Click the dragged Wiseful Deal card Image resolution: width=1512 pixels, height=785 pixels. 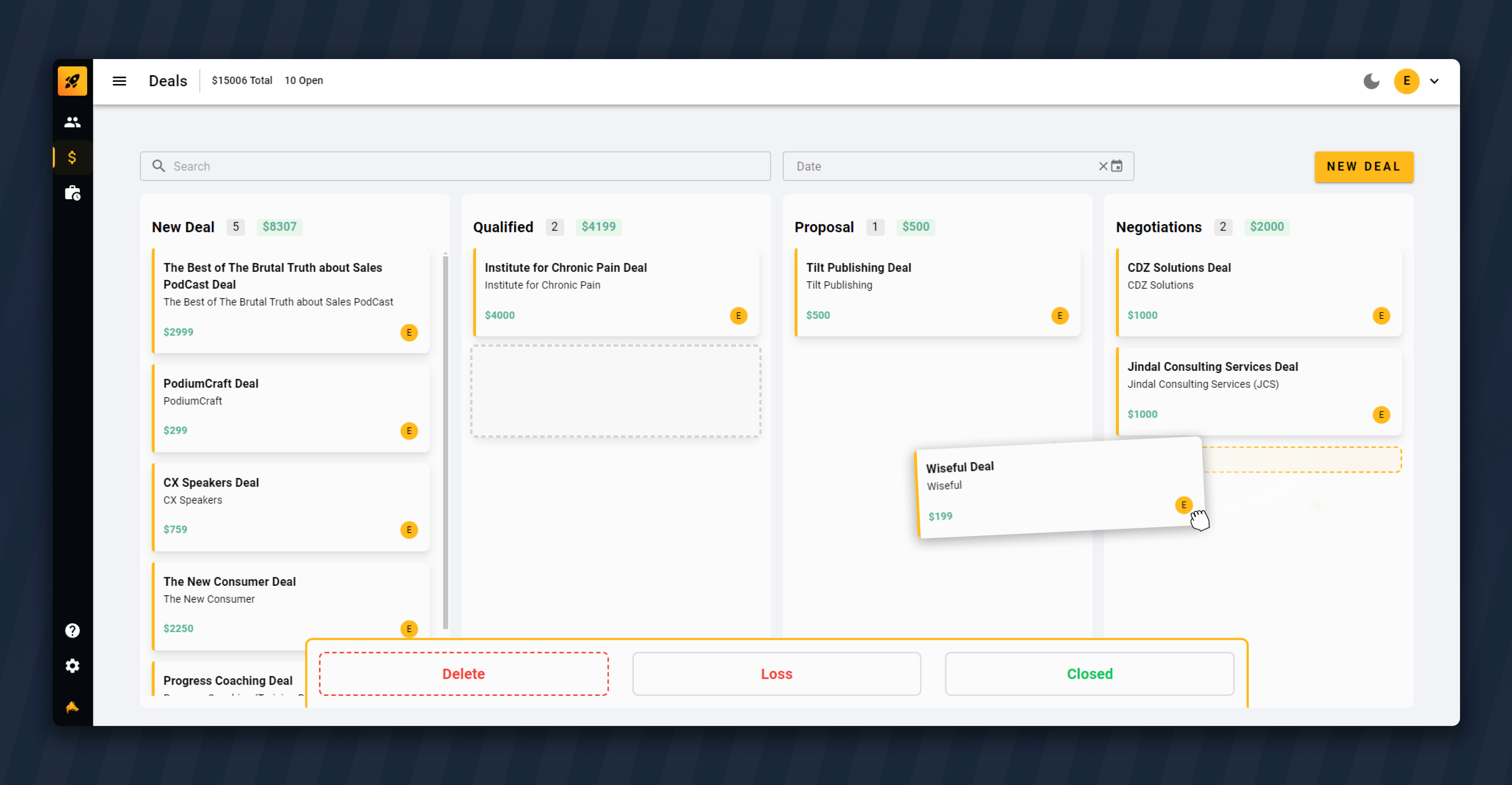tap(1060, 487)
